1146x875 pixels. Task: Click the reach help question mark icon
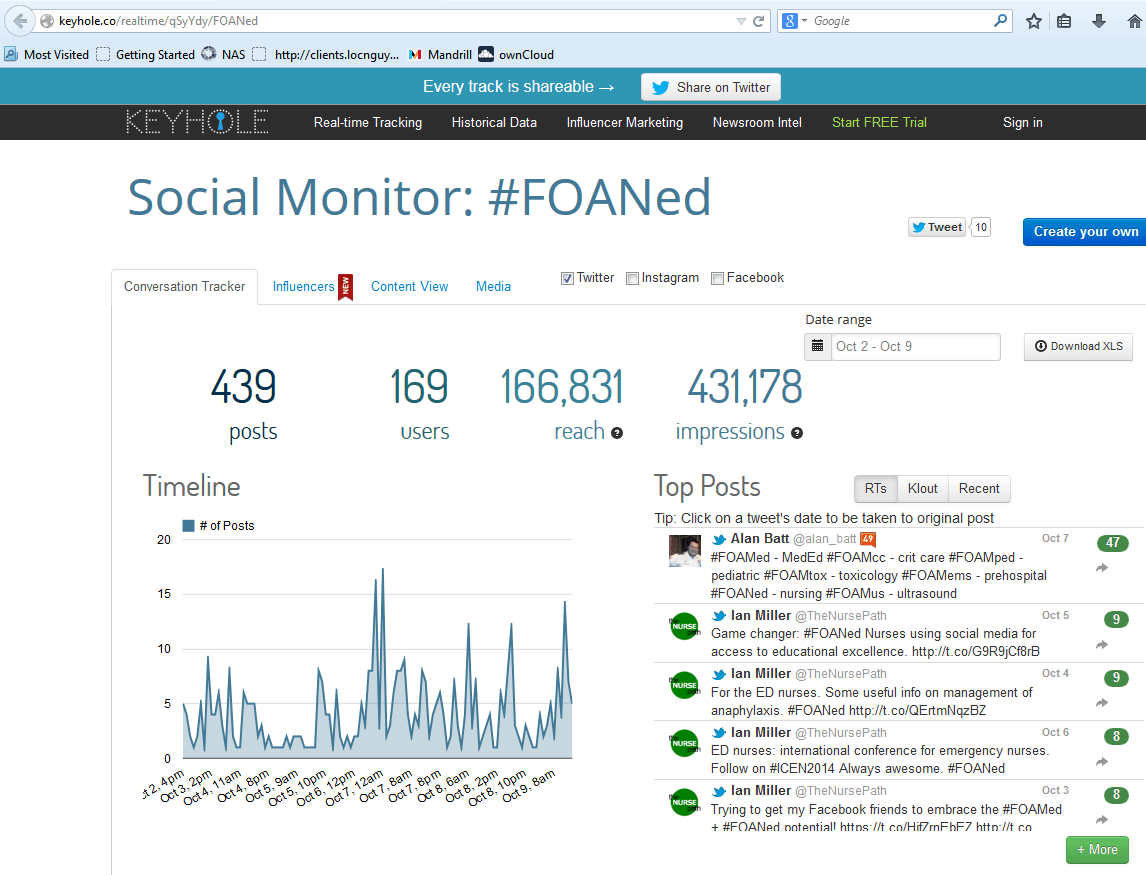click(617, 433)
